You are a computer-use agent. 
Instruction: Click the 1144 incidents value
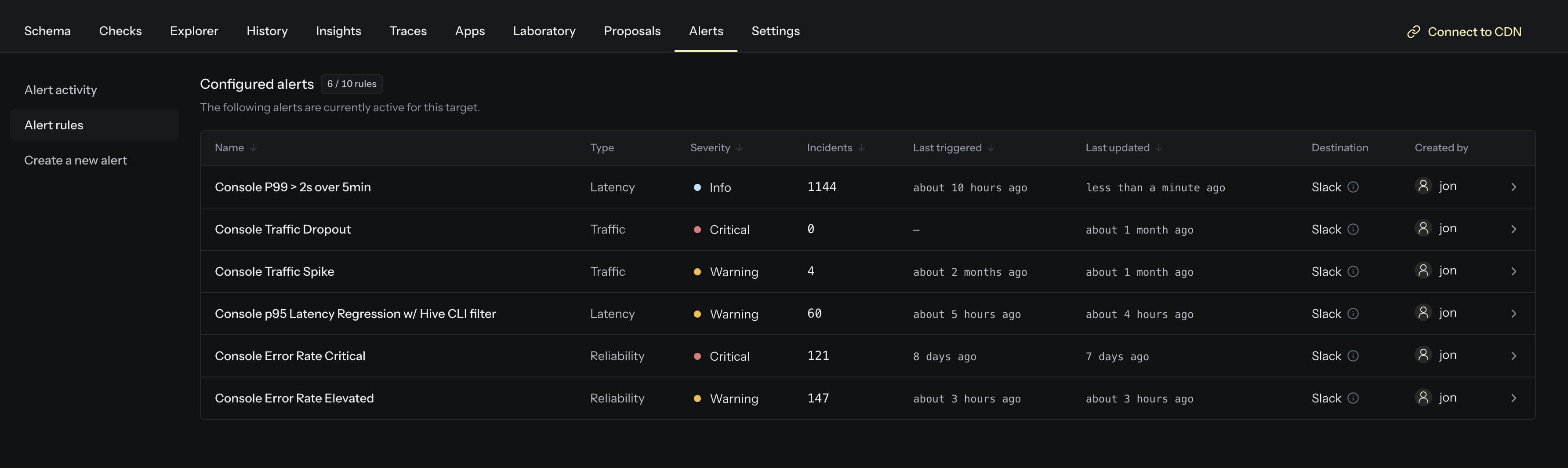tap(822, 186)
